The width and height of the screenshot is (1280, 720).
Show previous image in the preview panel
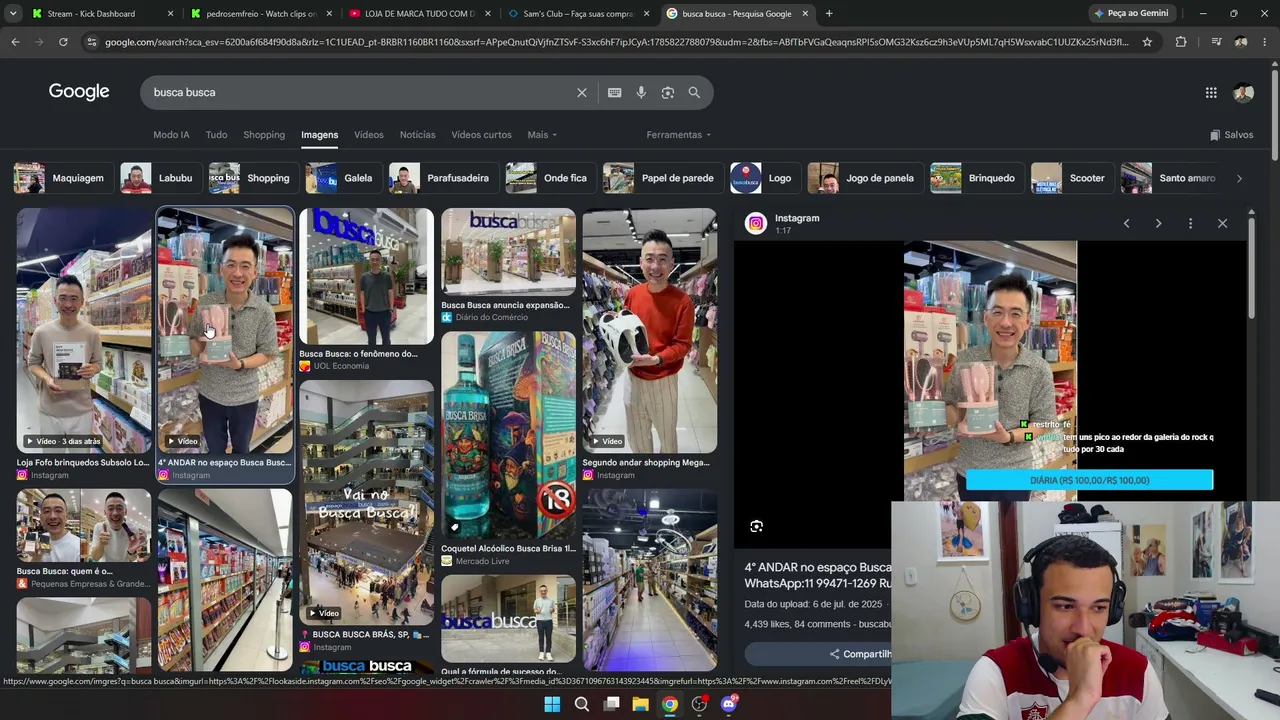(x=1126, y=223)
